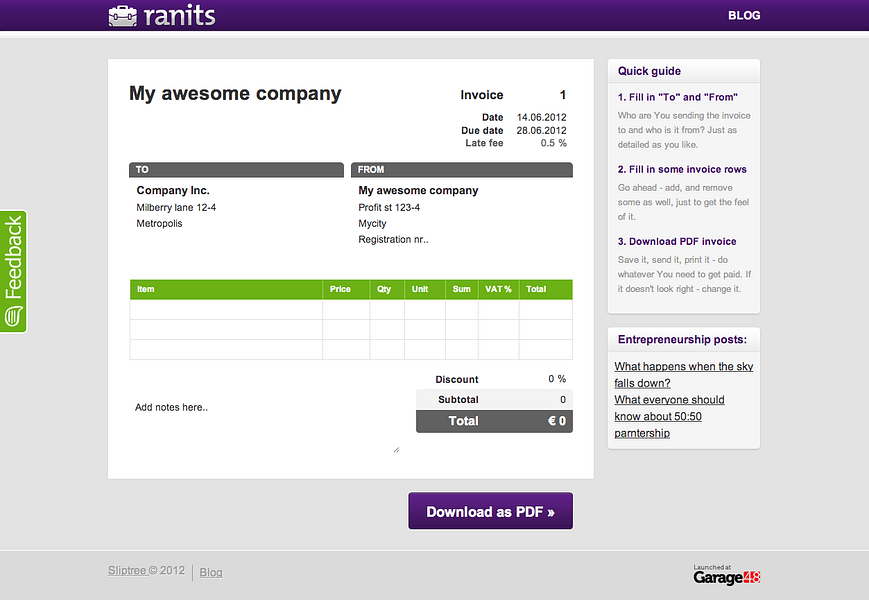Image resolution: width=869 pixels, height=600 pixels.
Task: Click the Subtotal label
Action: 458,399
